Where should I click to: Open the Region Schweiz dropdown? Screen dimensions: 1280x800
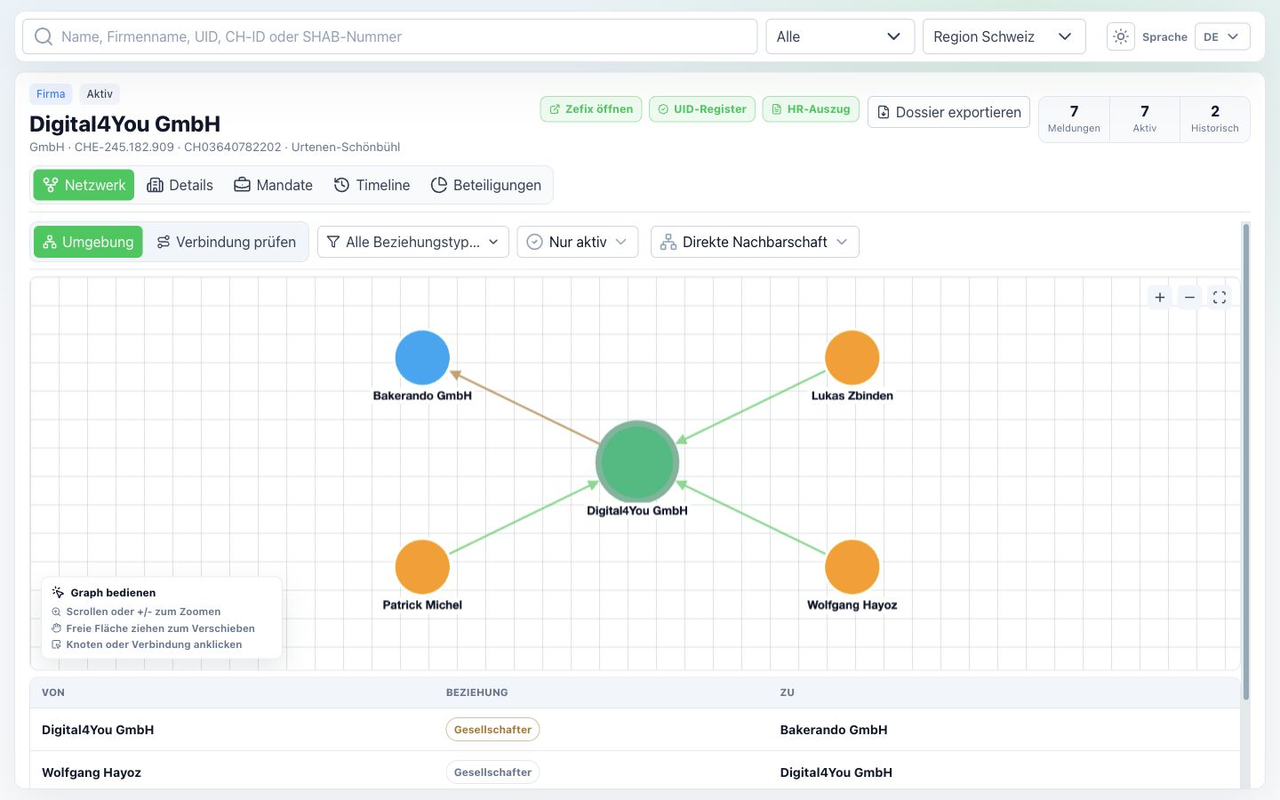click(x=1004, y=37)
